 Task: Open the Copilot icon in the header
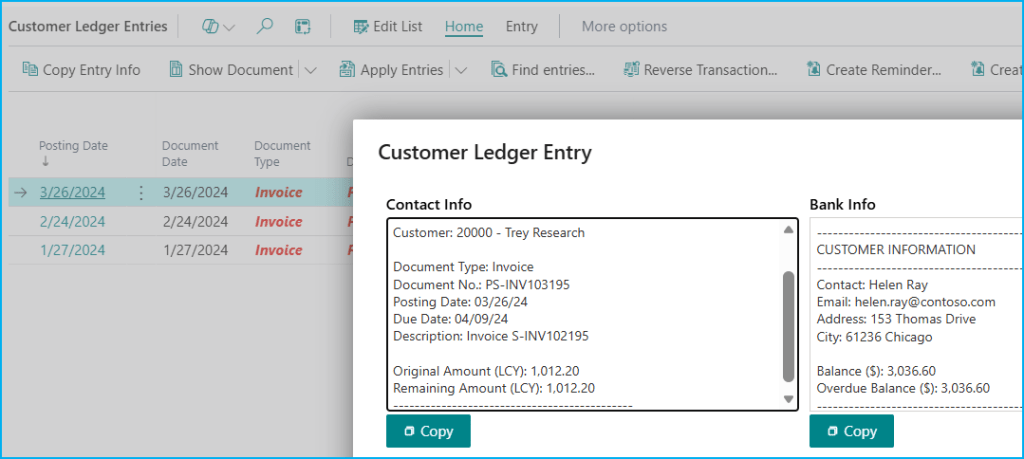coord(210,27)
